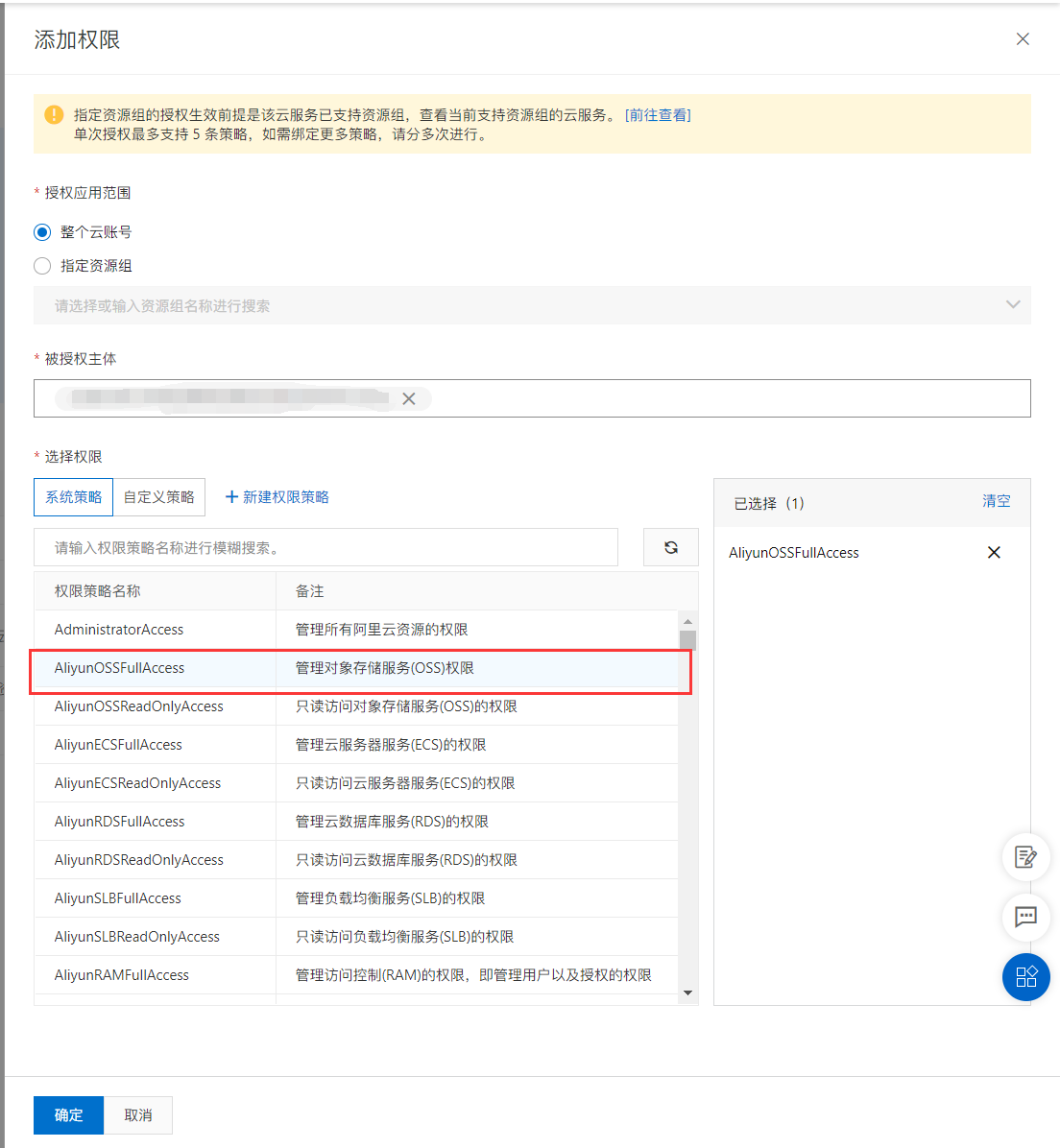The width and height of the screenshot is (1060, 1148).
Task: Select the AliyunRDSReadOnlyAccess policy
Action: 356,860
